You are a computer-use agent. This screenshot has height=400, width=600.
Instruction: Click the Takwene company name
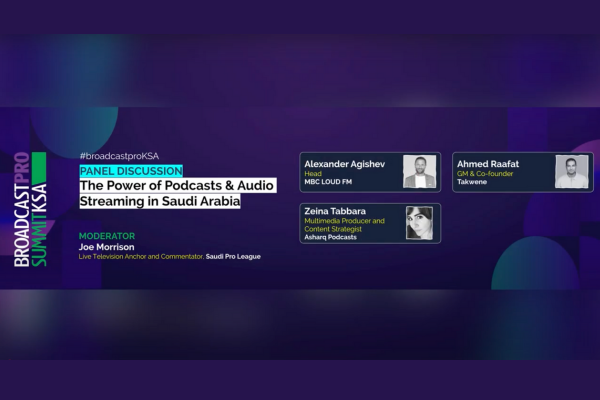pyautogui.click(x=472, y=182)
